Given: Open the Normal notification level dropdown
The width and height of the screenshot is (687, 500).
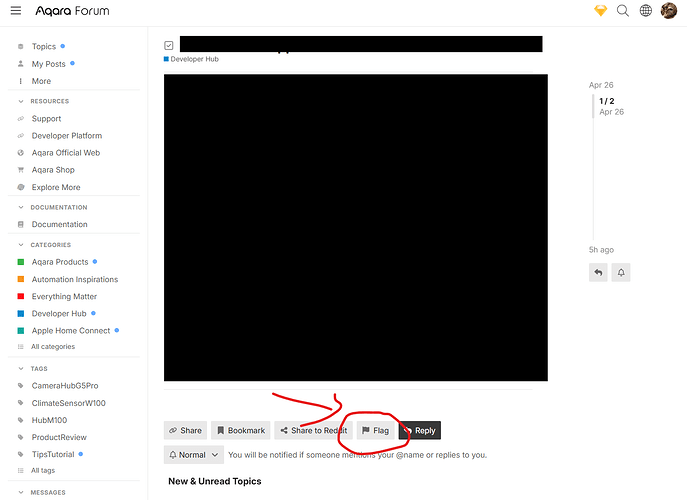Looking at the screenshot, I should tap(194, 455).
